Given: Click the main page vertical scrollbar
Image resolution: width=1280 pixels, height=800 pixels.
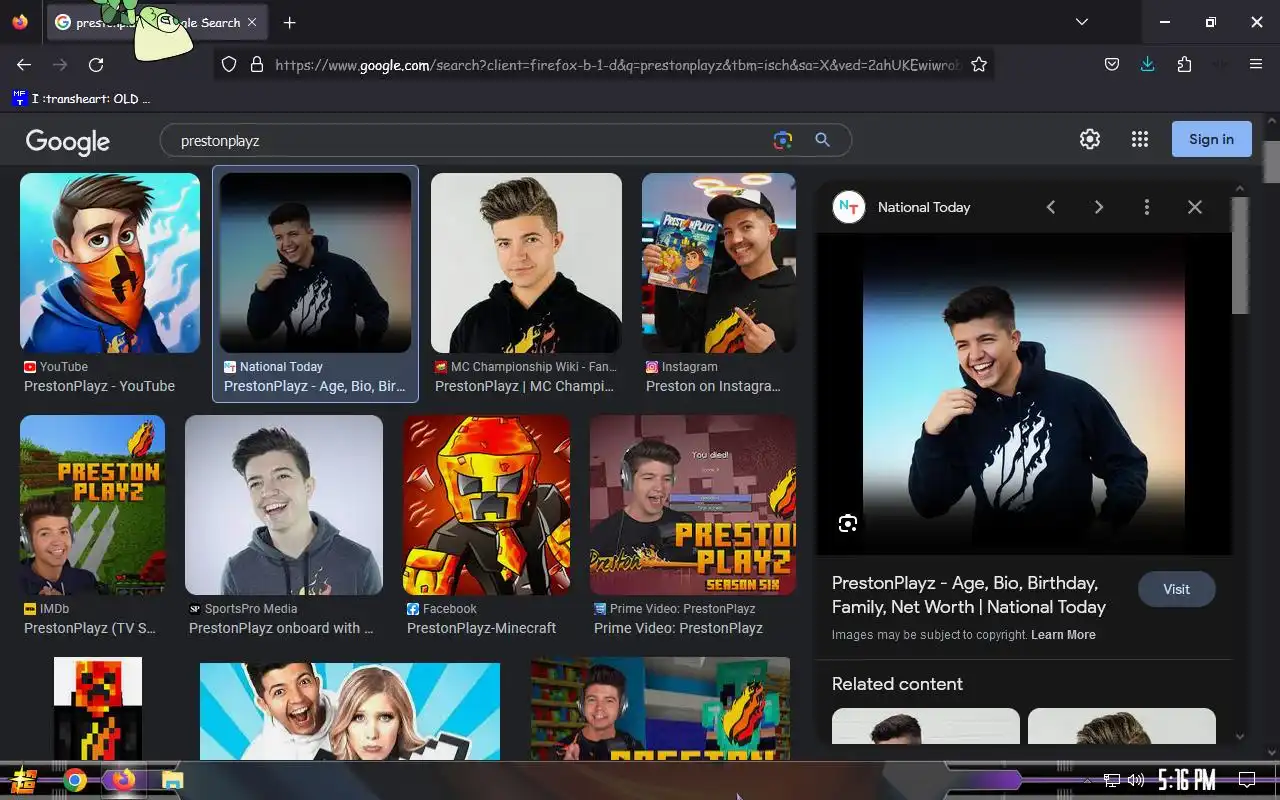Looking at the screenshot, I should pos(1271,162).
